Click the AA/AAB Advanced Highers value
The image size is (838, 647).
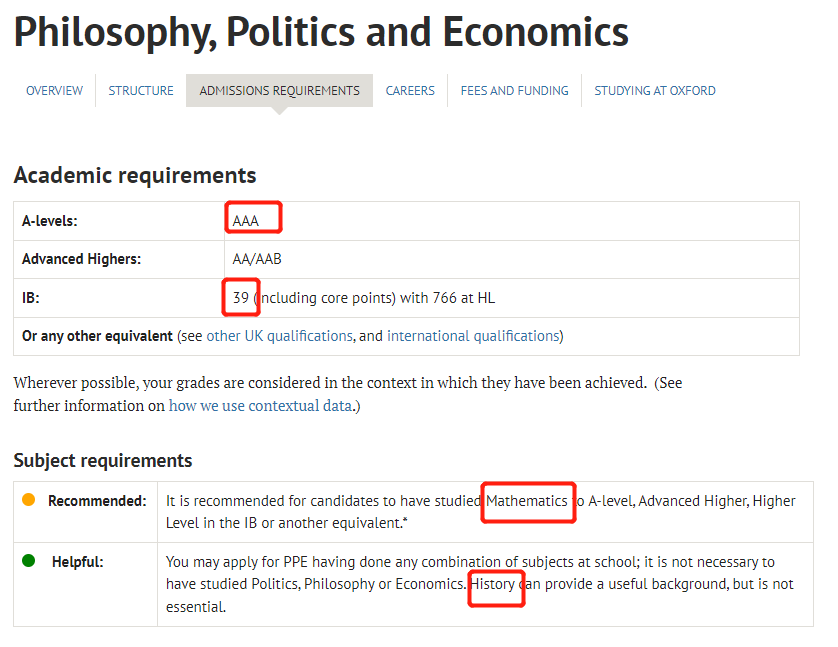(257, 259)
